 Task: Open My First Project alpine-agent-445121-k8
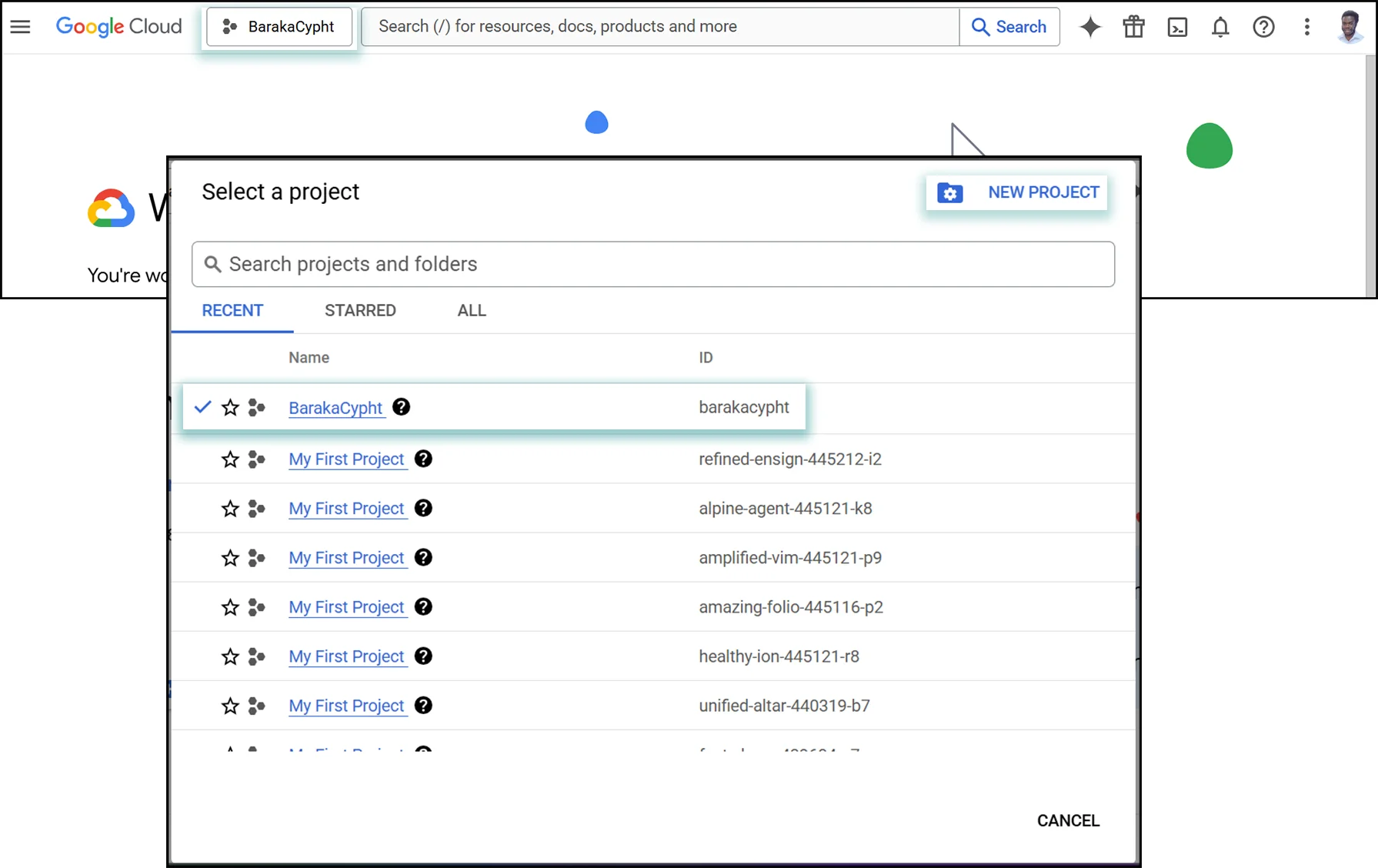coord(346,509)
